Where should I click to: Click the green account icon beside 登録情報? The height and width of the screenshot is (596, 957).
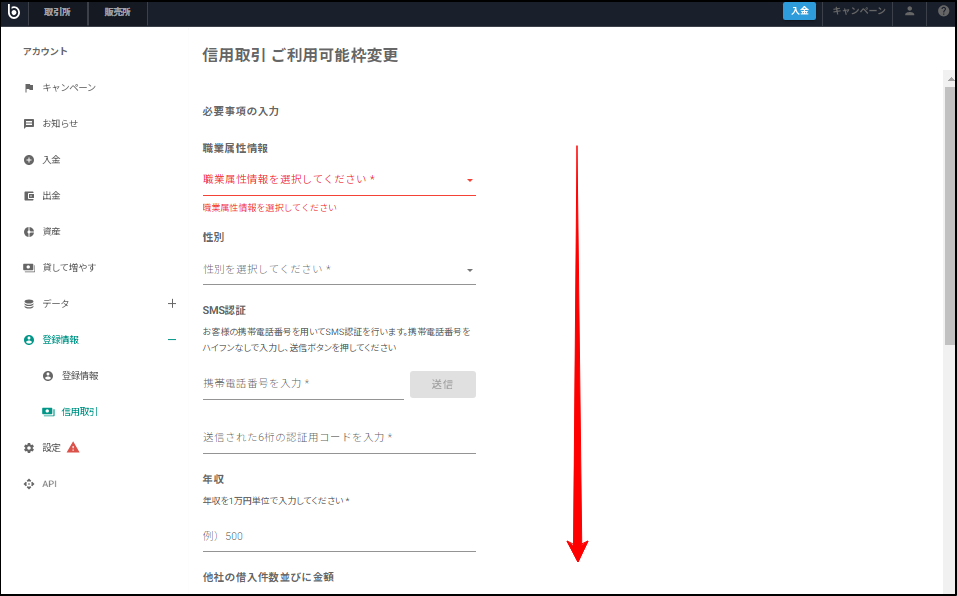[x=29, y=340]
